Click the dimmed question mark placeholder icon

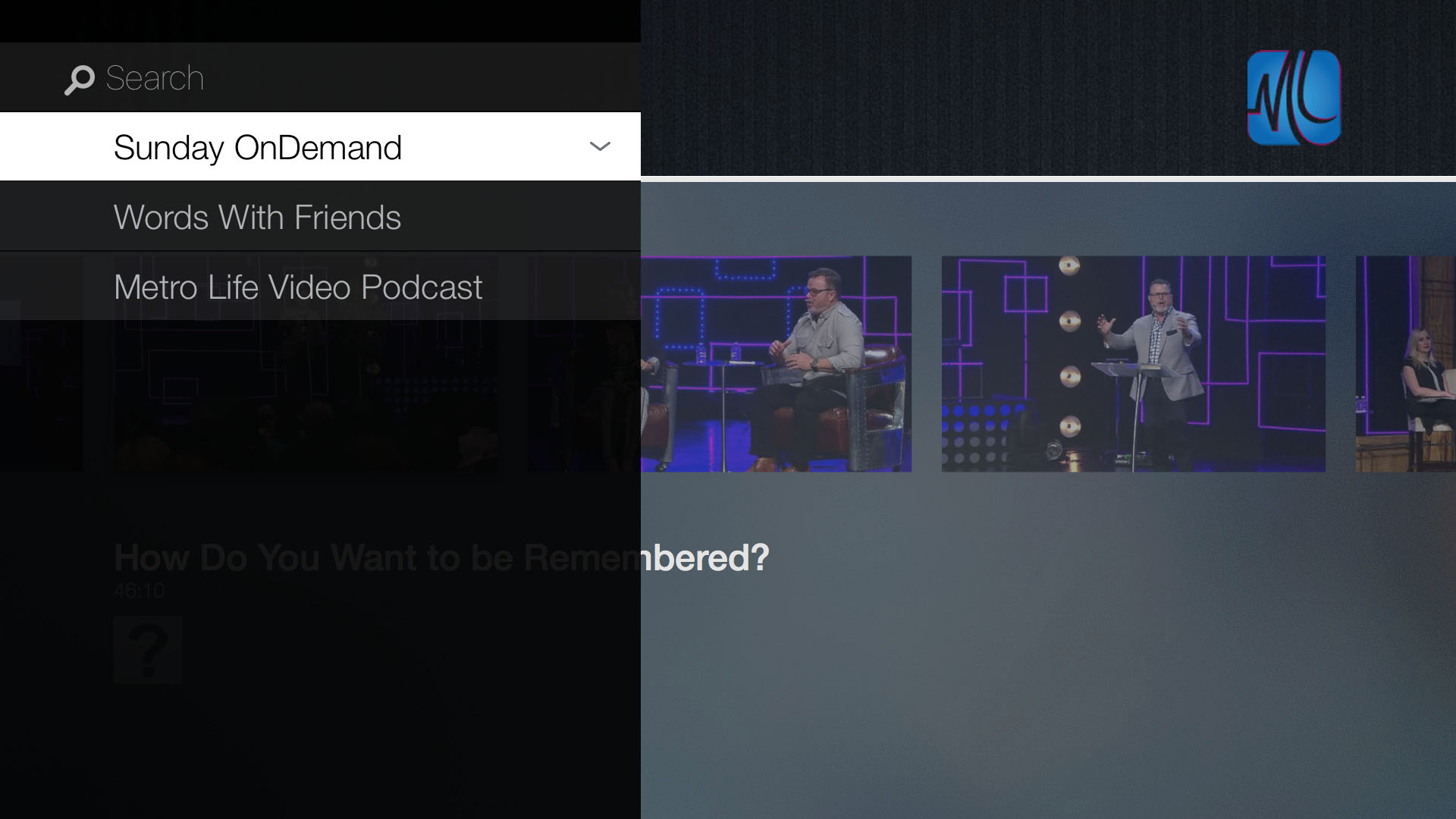[x=148, y=650]
